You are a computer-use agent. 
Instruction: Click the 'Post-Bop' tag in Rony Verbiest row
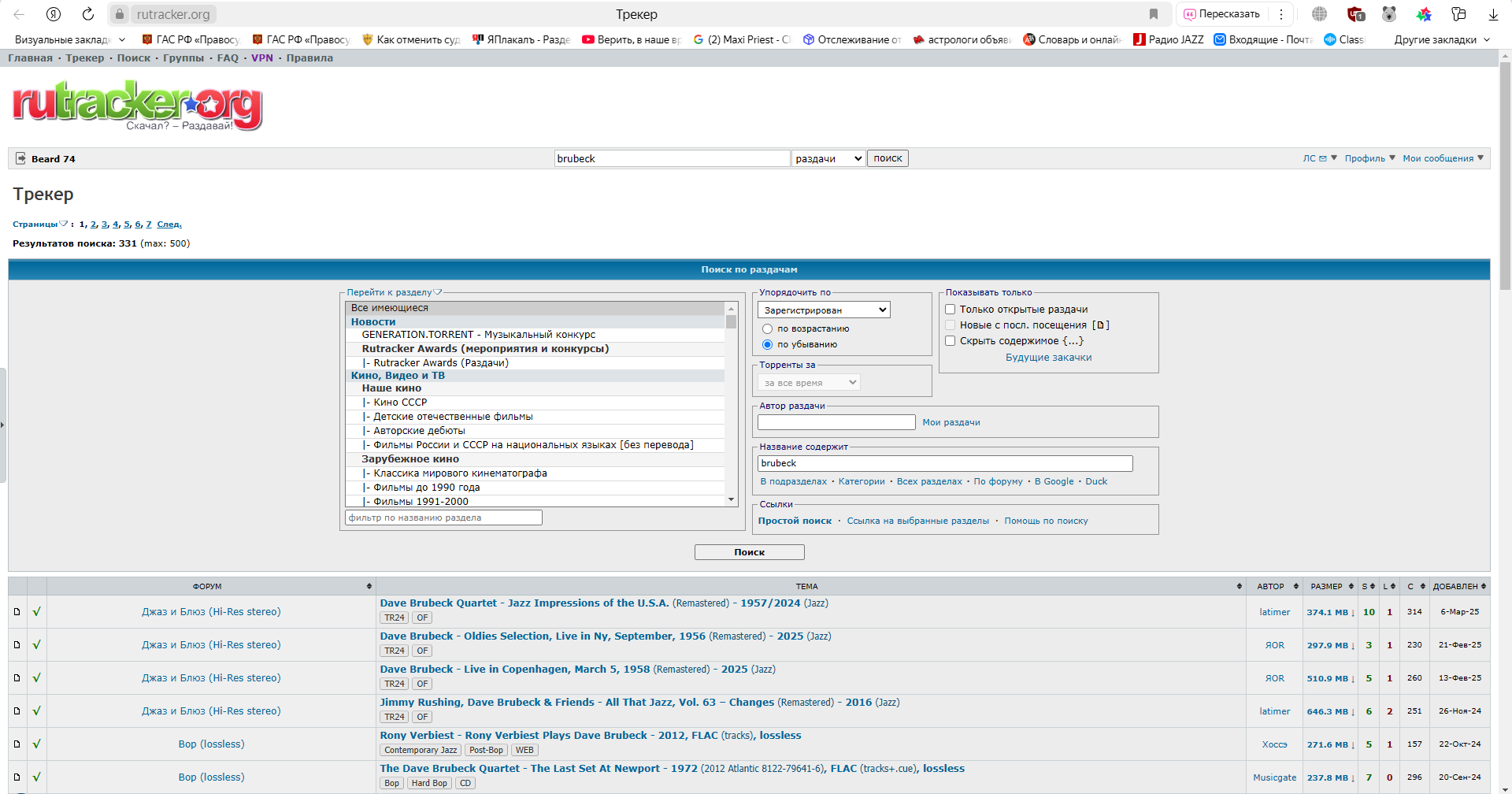tap(486, 750)
